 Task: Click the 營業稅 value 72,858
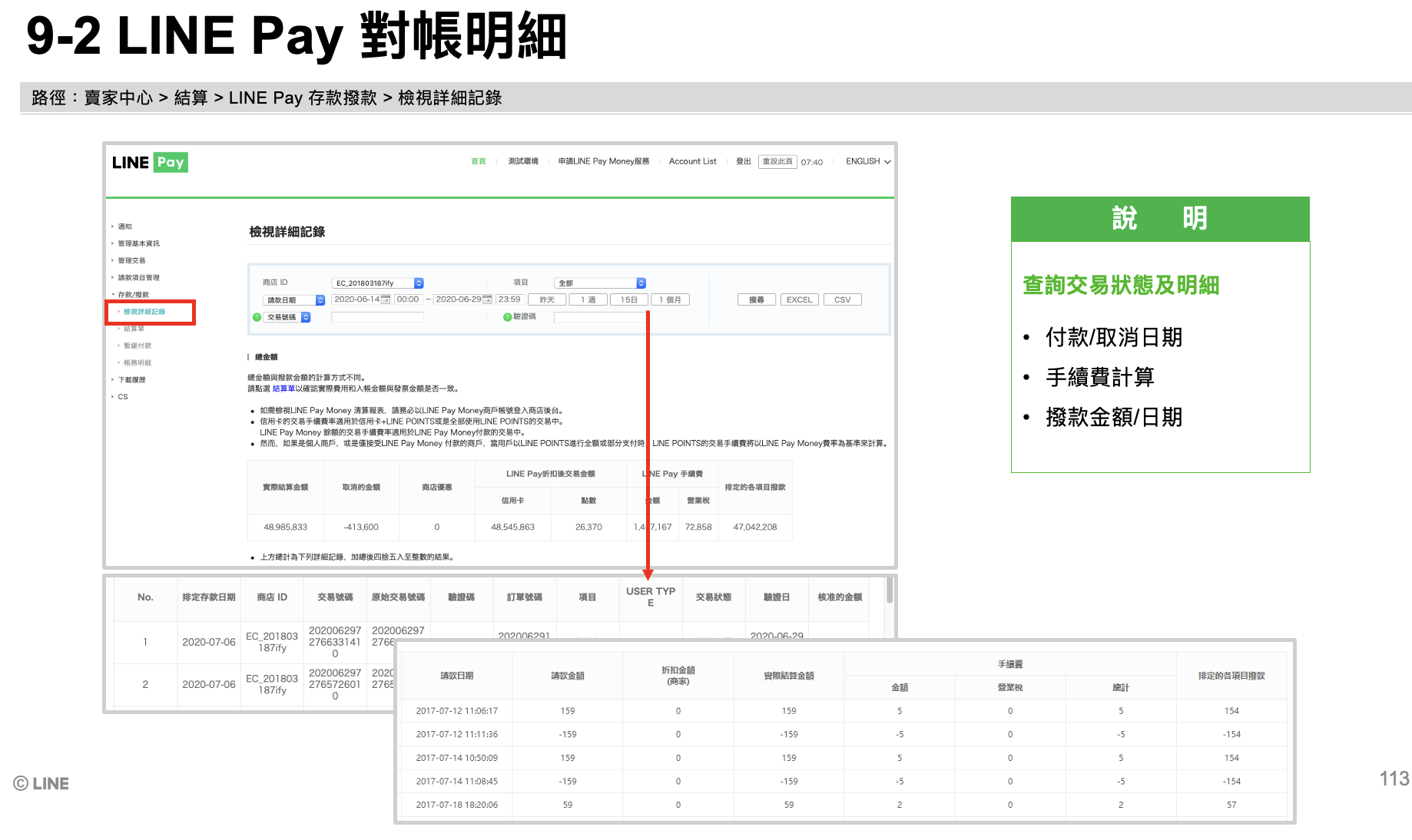point(698,527)
